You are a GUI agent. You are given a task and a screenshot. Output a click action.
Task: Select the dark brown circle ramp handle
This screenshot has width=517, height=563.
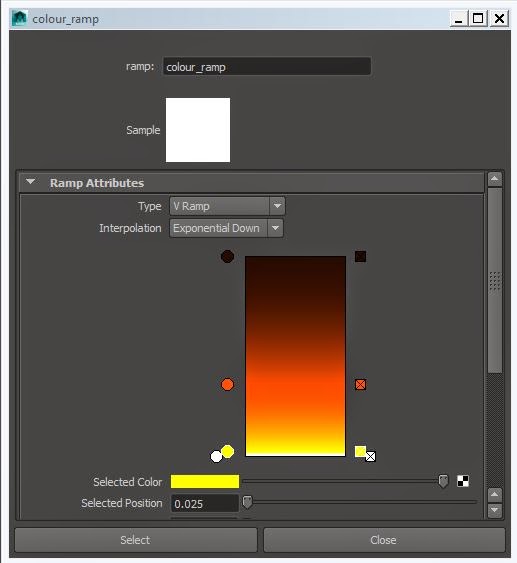(x=227, y=256)
